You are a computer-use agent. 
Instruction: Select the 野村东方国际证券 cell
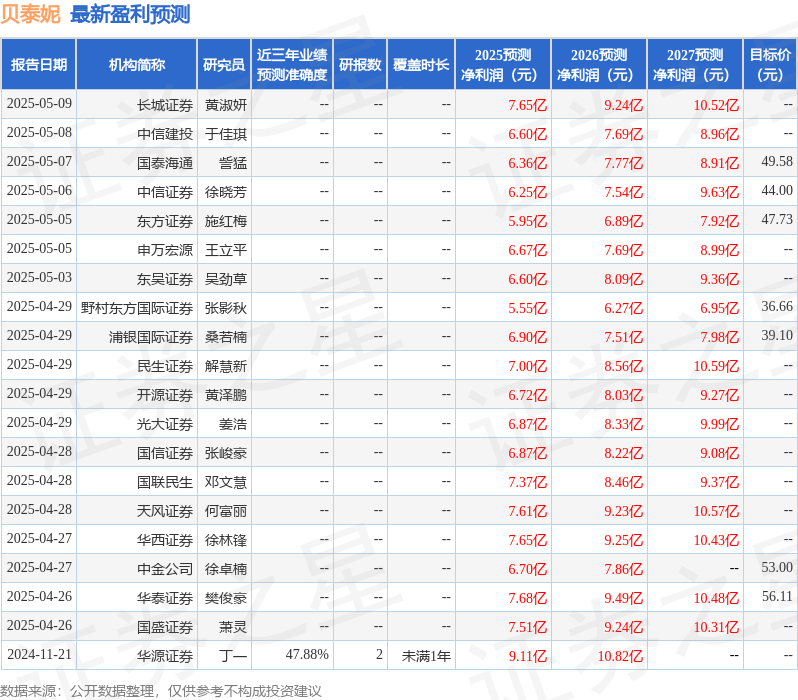pyautogui.click(x=137, y=309)
